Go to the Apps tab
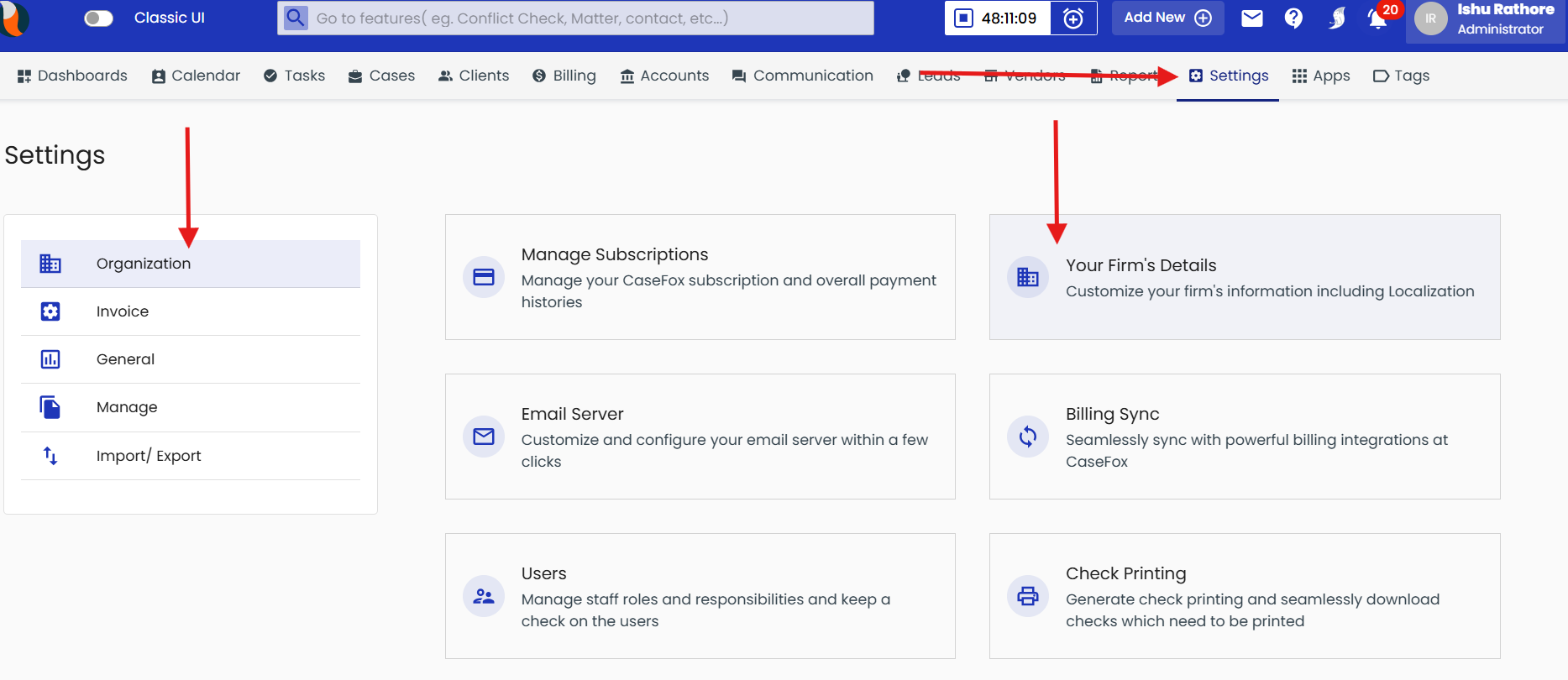1568x680 pixels. (x=1321, y=76)
